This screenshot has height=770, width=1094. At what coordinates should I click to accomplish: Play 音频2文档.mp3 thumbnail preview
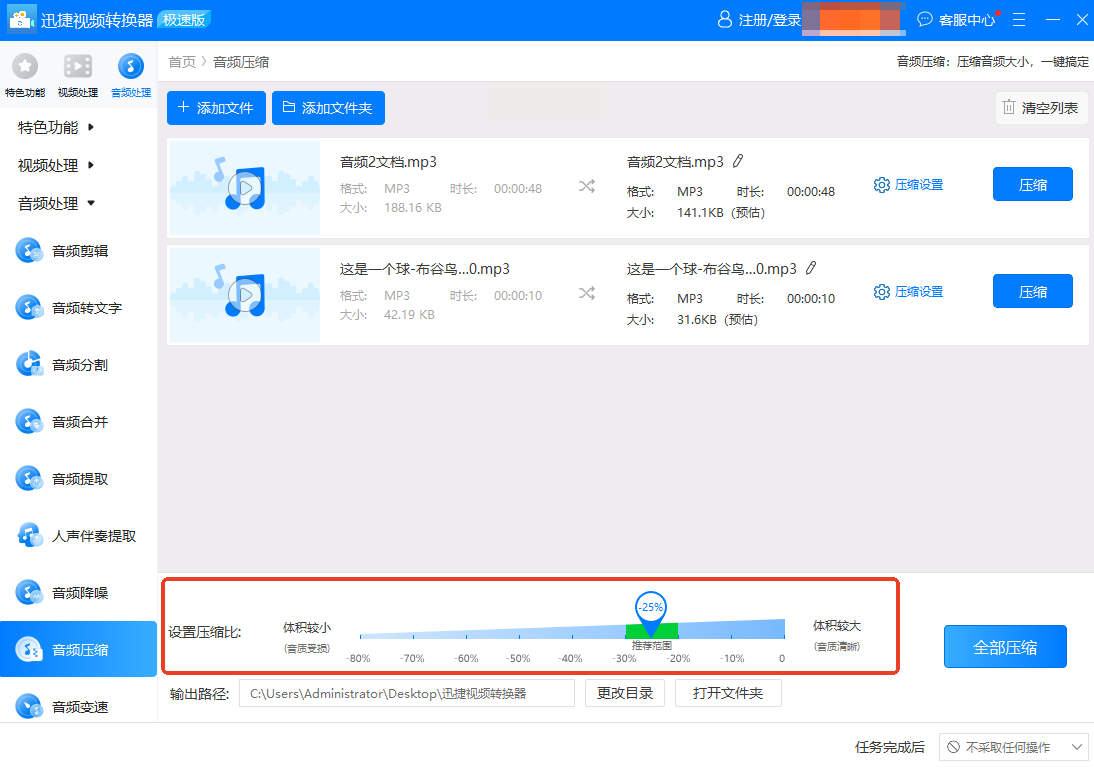[x=246, y=188]
